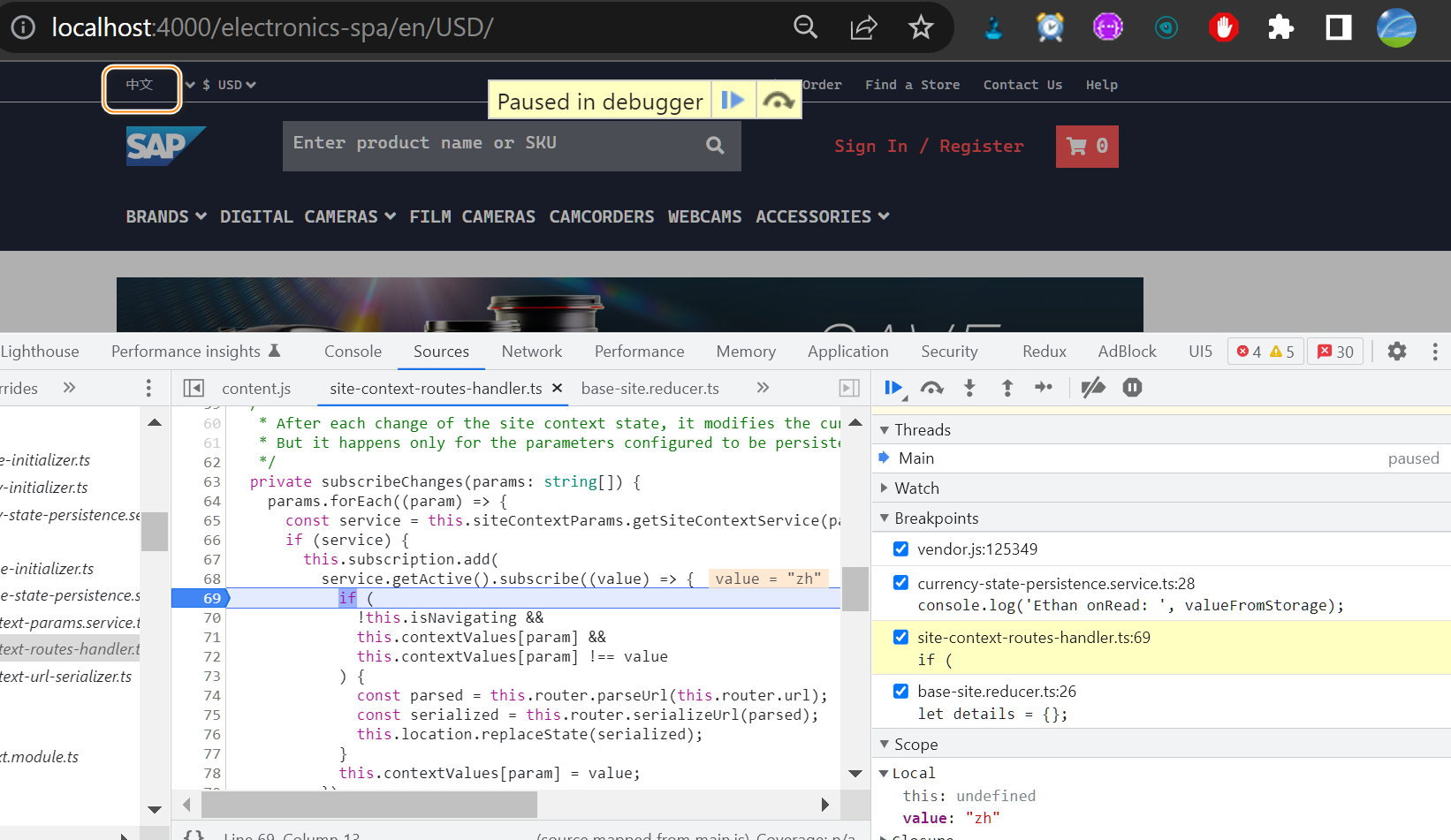Screen dimensions: 1451x840
Task: Click Sign In / Register link
Action: [929, 146]
